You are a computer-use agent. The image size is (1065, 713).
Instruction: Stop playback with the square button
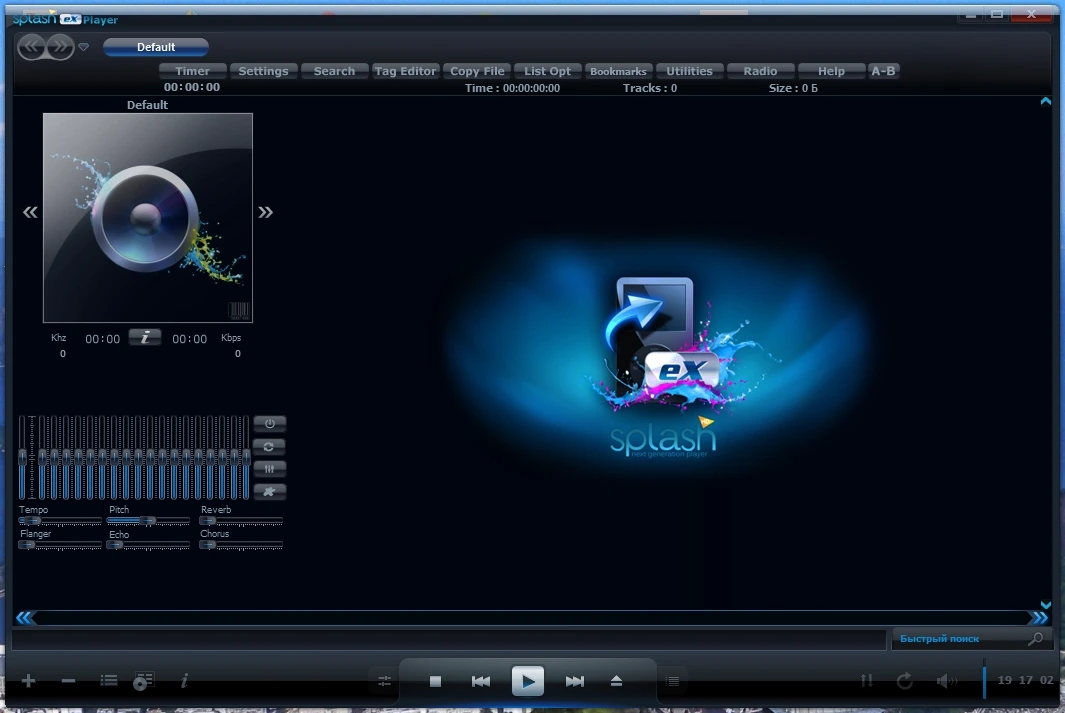pos(435,681)
